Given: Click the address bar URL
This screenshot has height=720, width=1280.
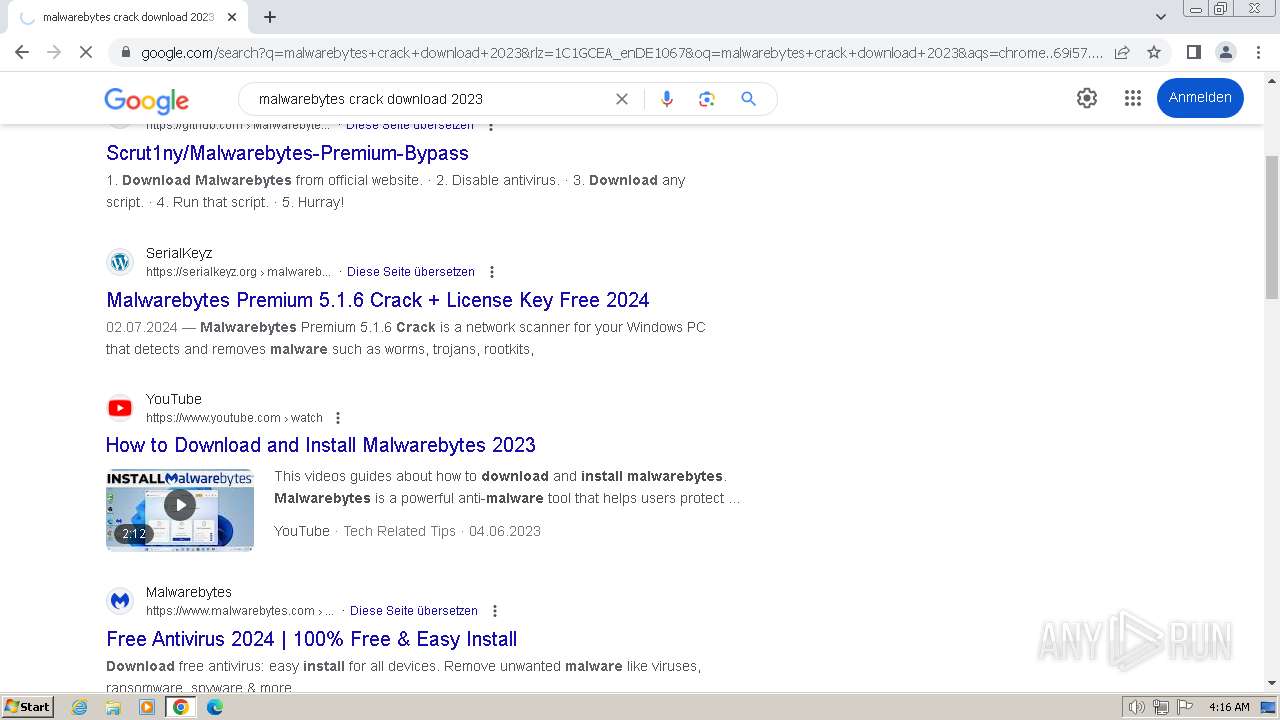Looking at the screenshot, I should (x=622, y=52).
